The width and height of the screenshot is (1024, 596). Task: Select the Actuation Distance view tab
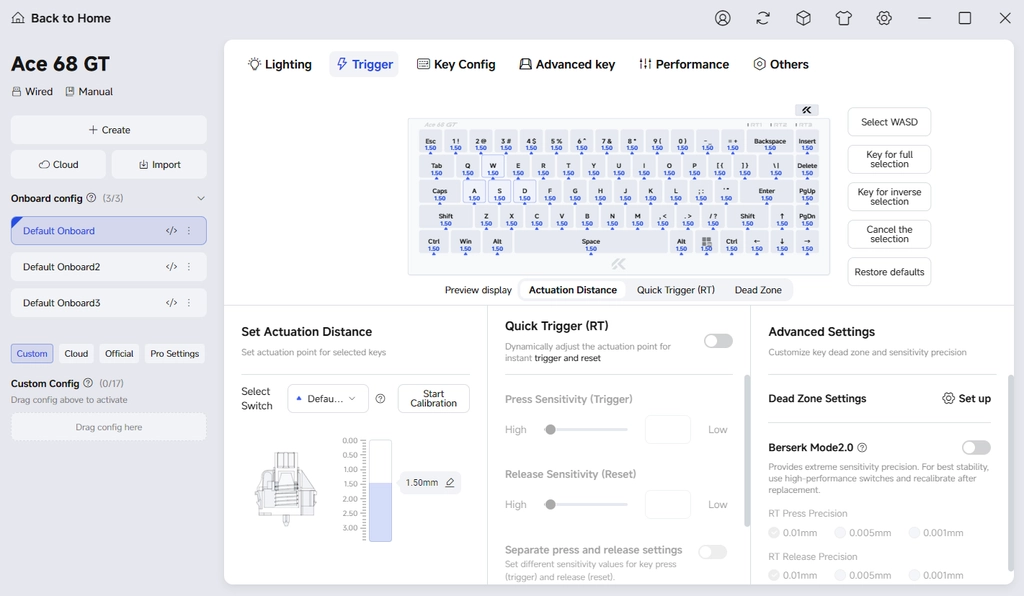click(x=573, y=290)
